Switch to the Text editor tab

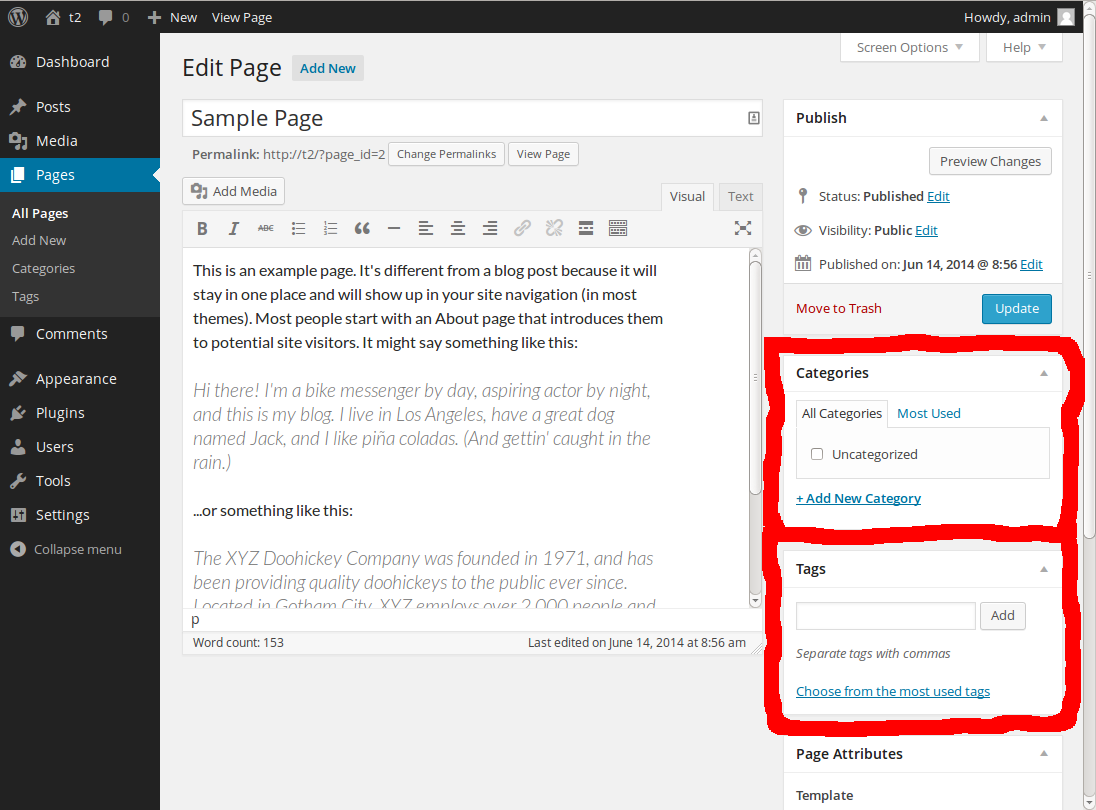click(740, 197)
